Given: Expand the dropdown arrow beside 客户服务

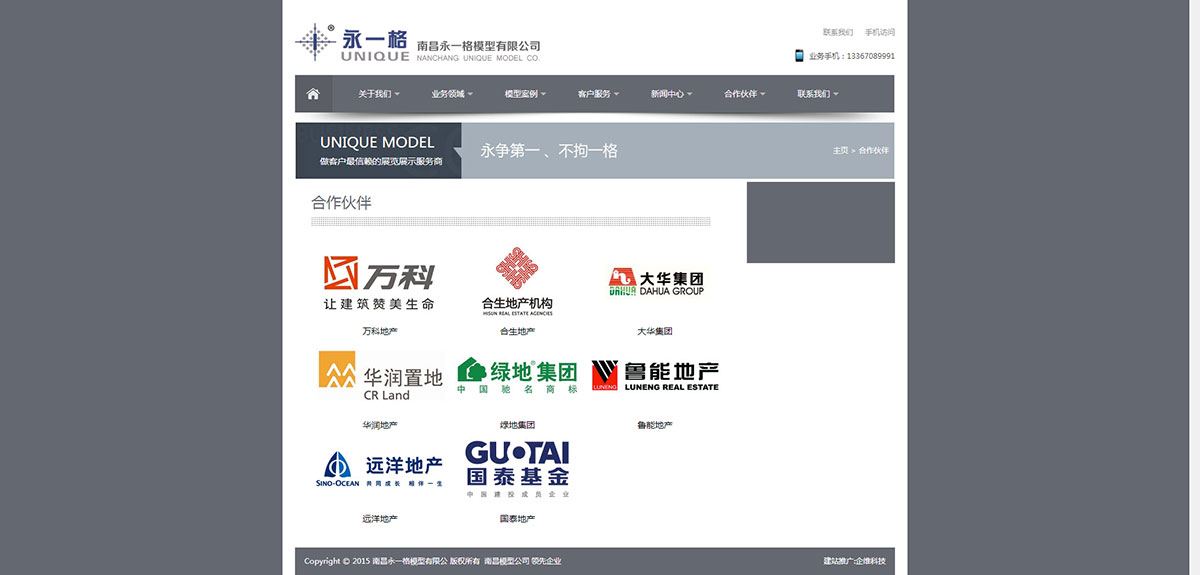Looking at the screenshot, I should pyautogui.click(x=616, y=95).
